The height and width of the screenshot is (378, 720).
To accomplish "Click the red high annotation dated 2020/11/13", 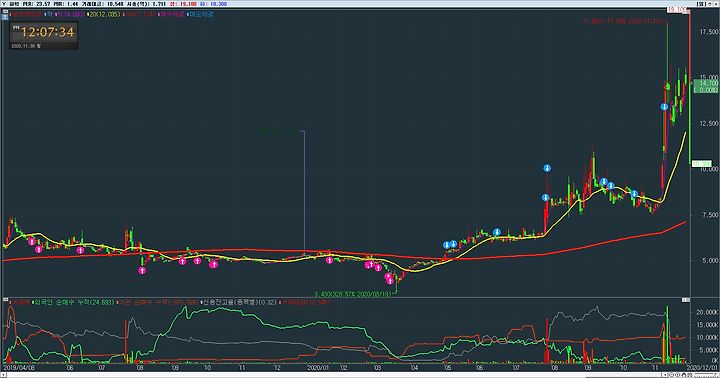I will coord(624,21).
